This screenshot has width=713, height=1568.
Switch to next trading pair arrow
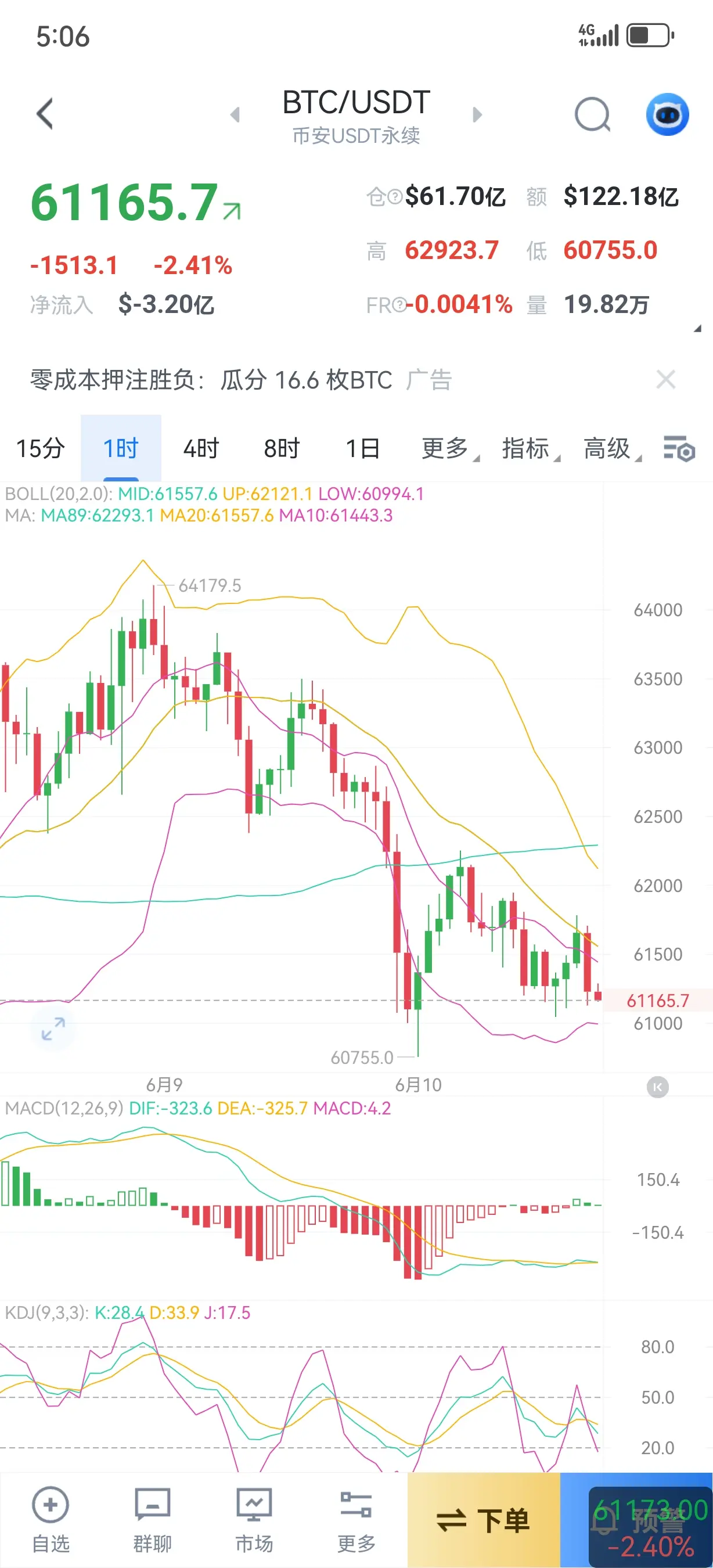pyautogui.click(x=478, y=114)
